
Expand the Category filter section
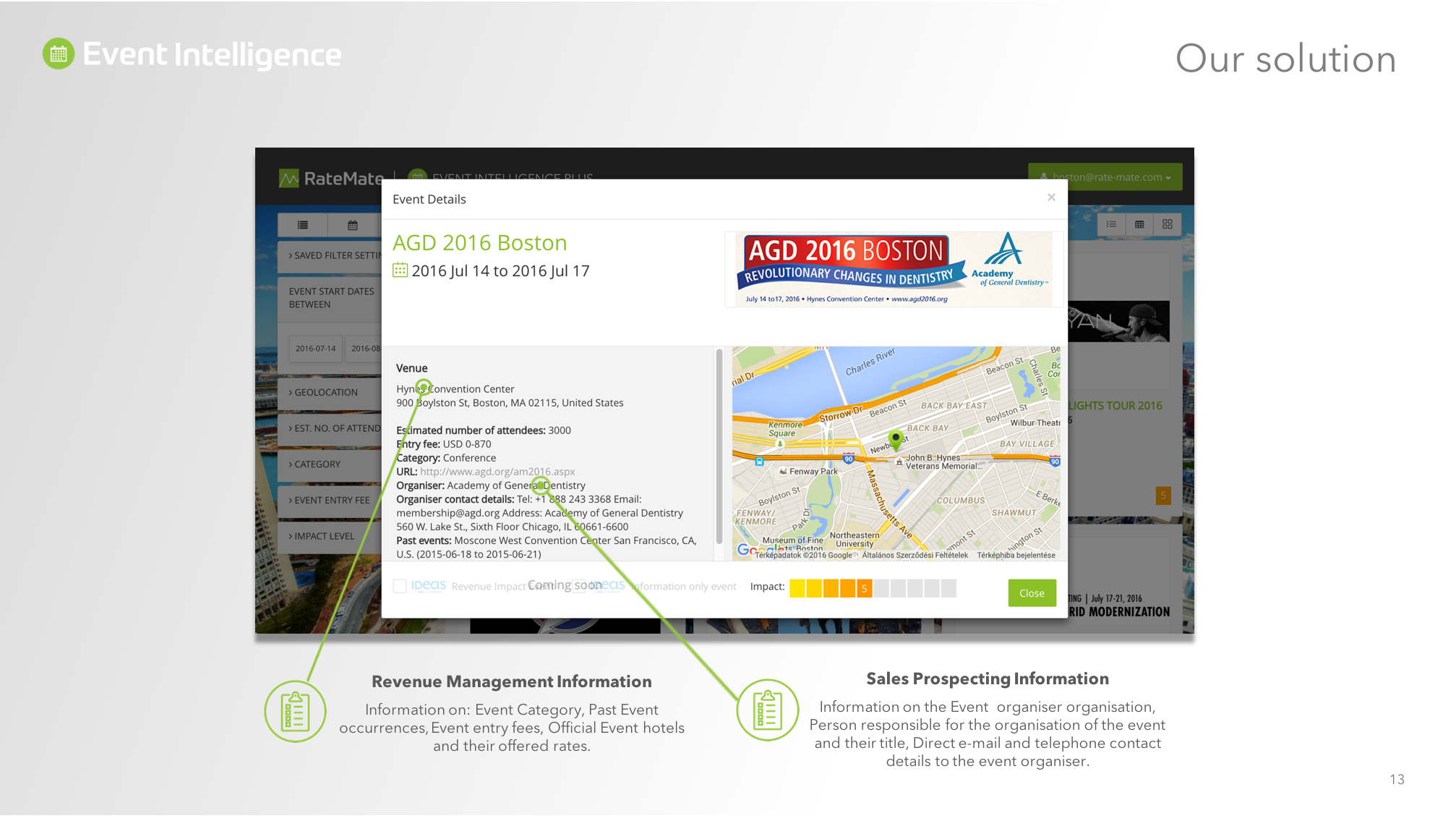pos(317,464)
